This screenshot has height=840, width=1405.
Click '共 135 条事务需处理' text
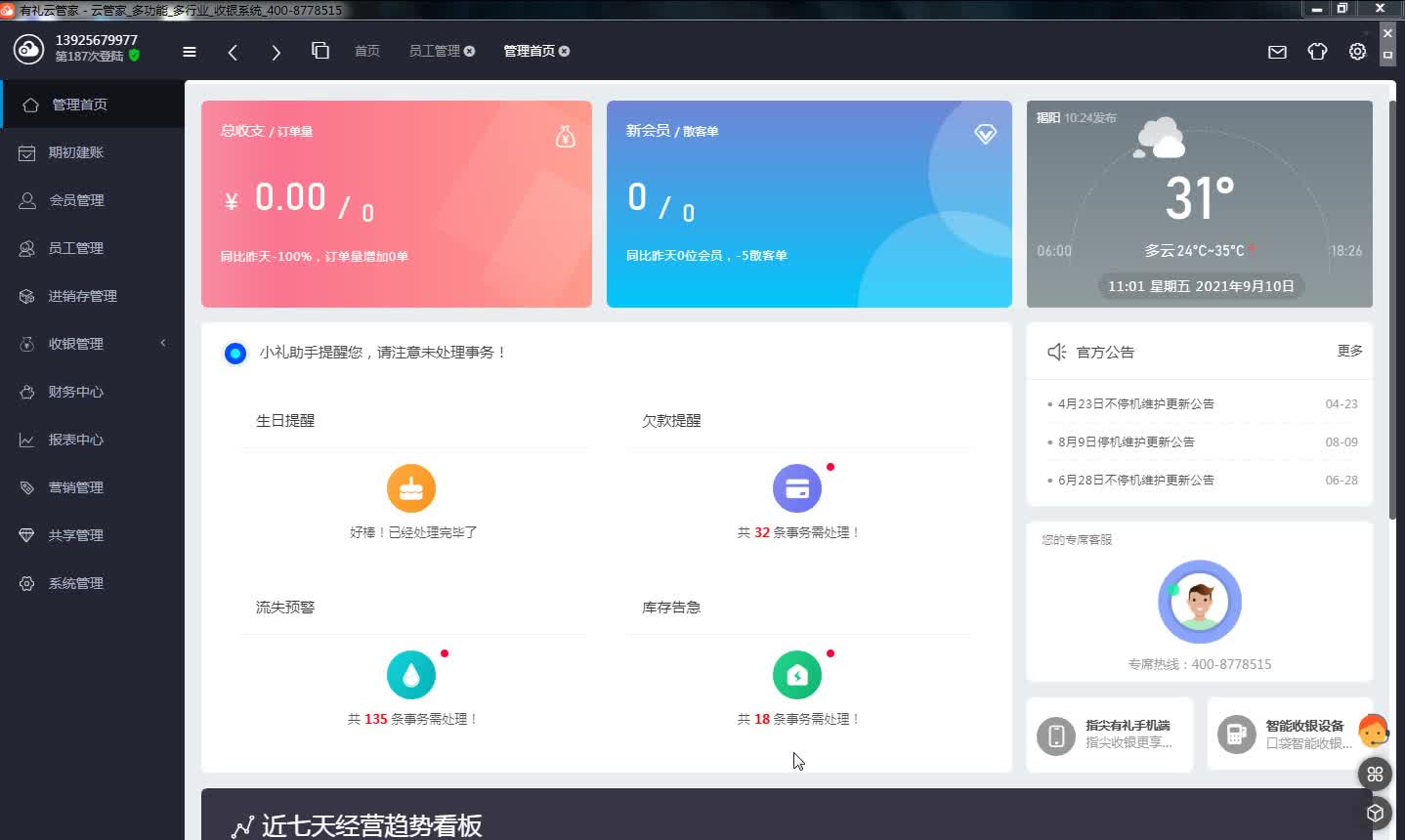point(412,719)
